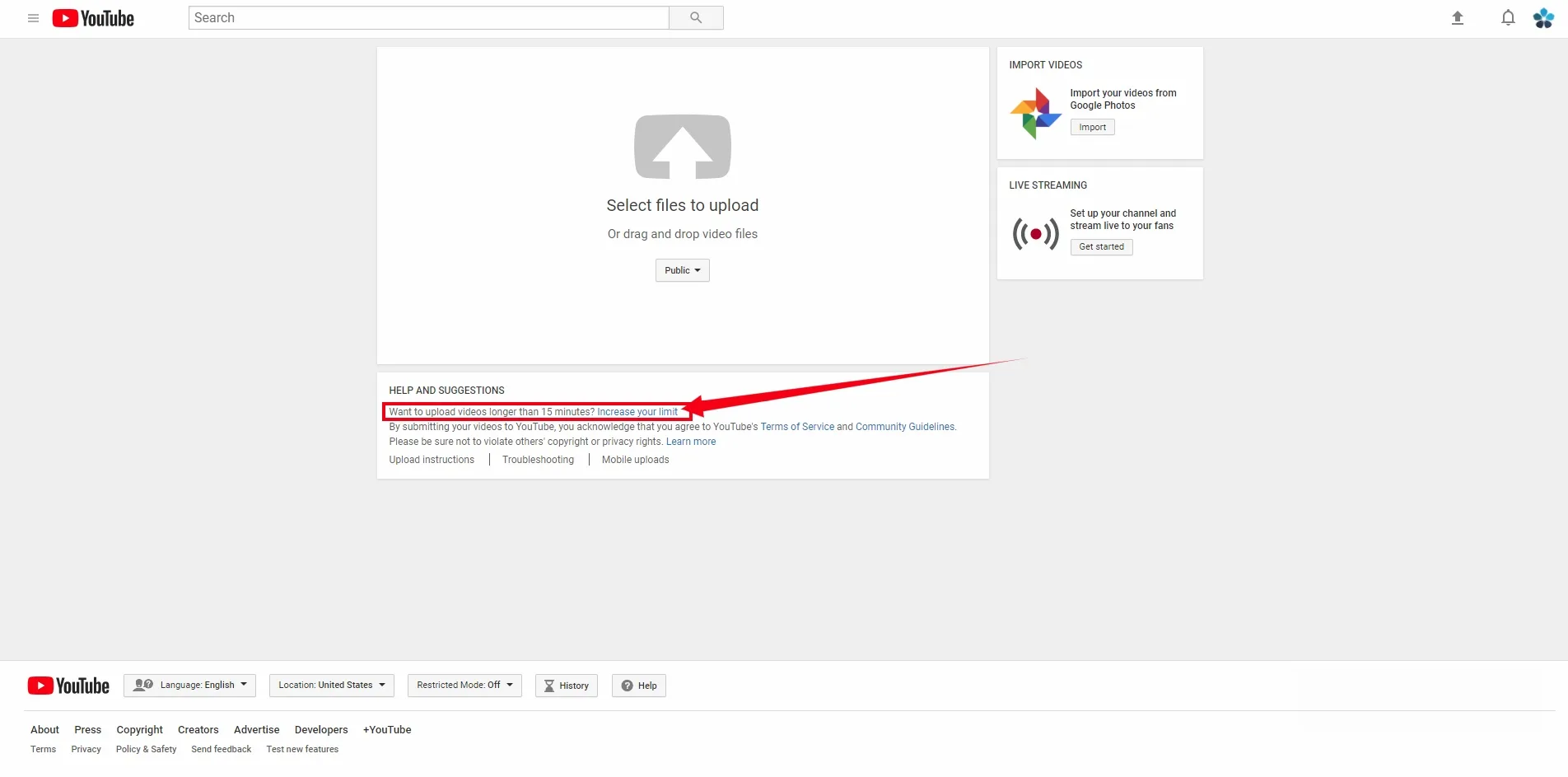The height and width of the screenshot is (777, 1568).
Task: Open the hamburger guide menu
Action: pos(33,18)
